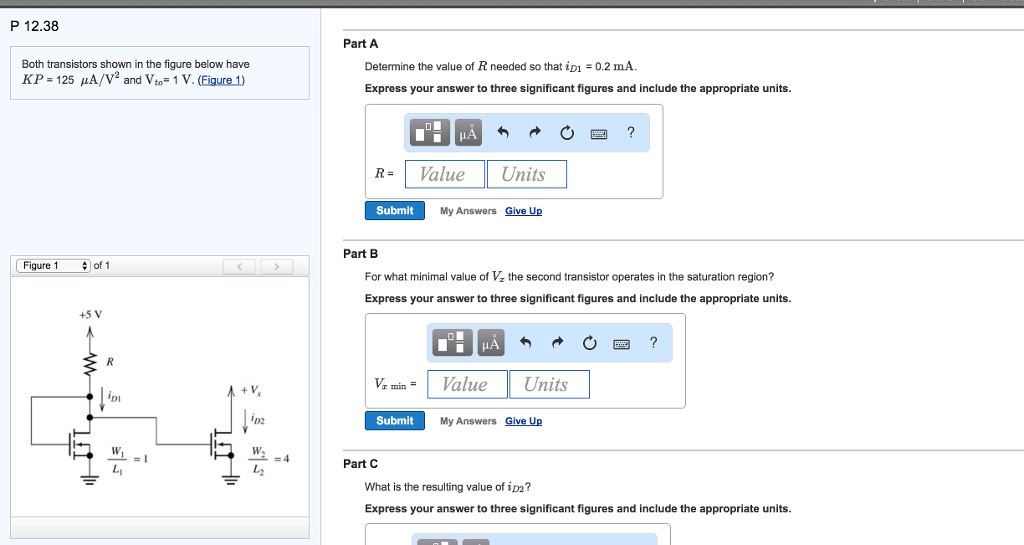1024x545 pixels.
Task: Open help question mark in Part A
Action: [x=630, y=132]
